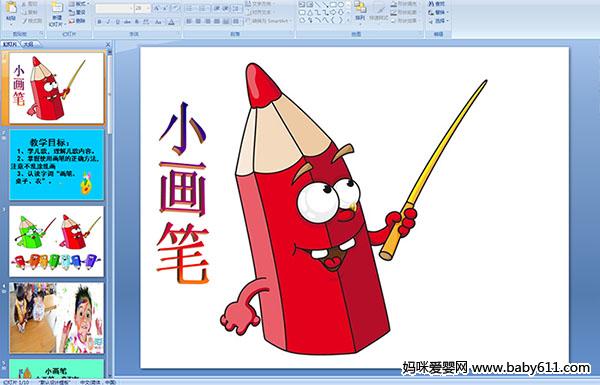Select the rectangle shape in the shapes gallery
The width and height of the screenshot is (600, 385).
point(333,5)
